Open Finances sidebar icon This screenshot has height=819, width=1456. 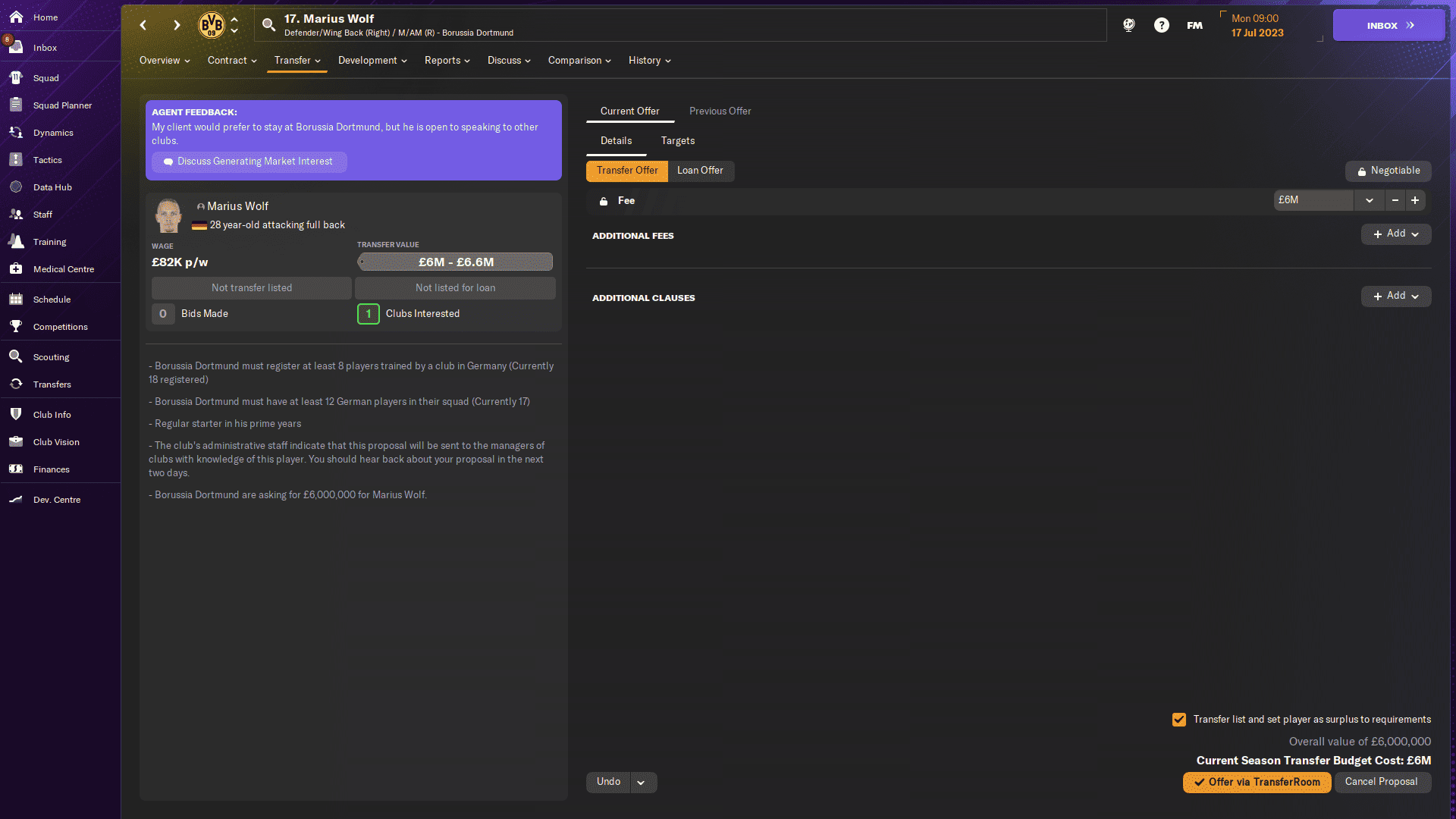[16, 469]
